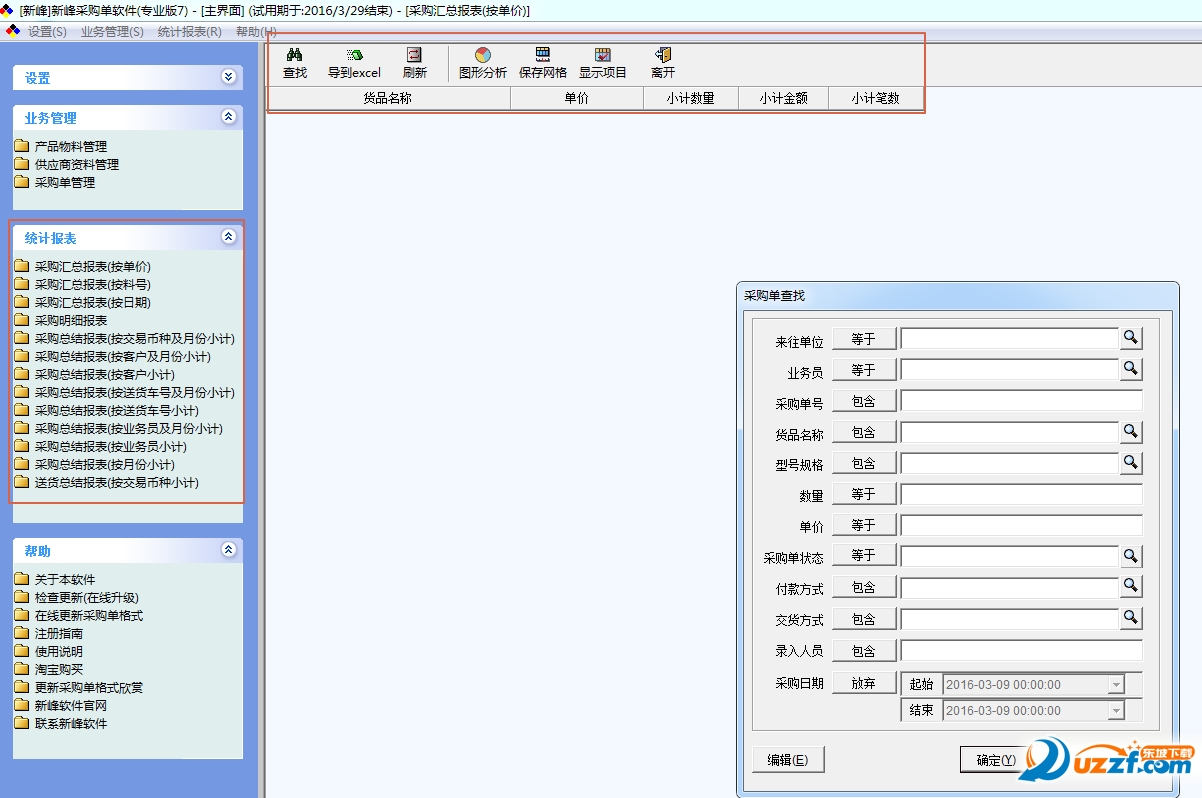Collapse the 帮助 sidebar panel
Image resolution: width=1202 pixels, height=798 pixels.
pyautogui.click(x=228, y=550)
